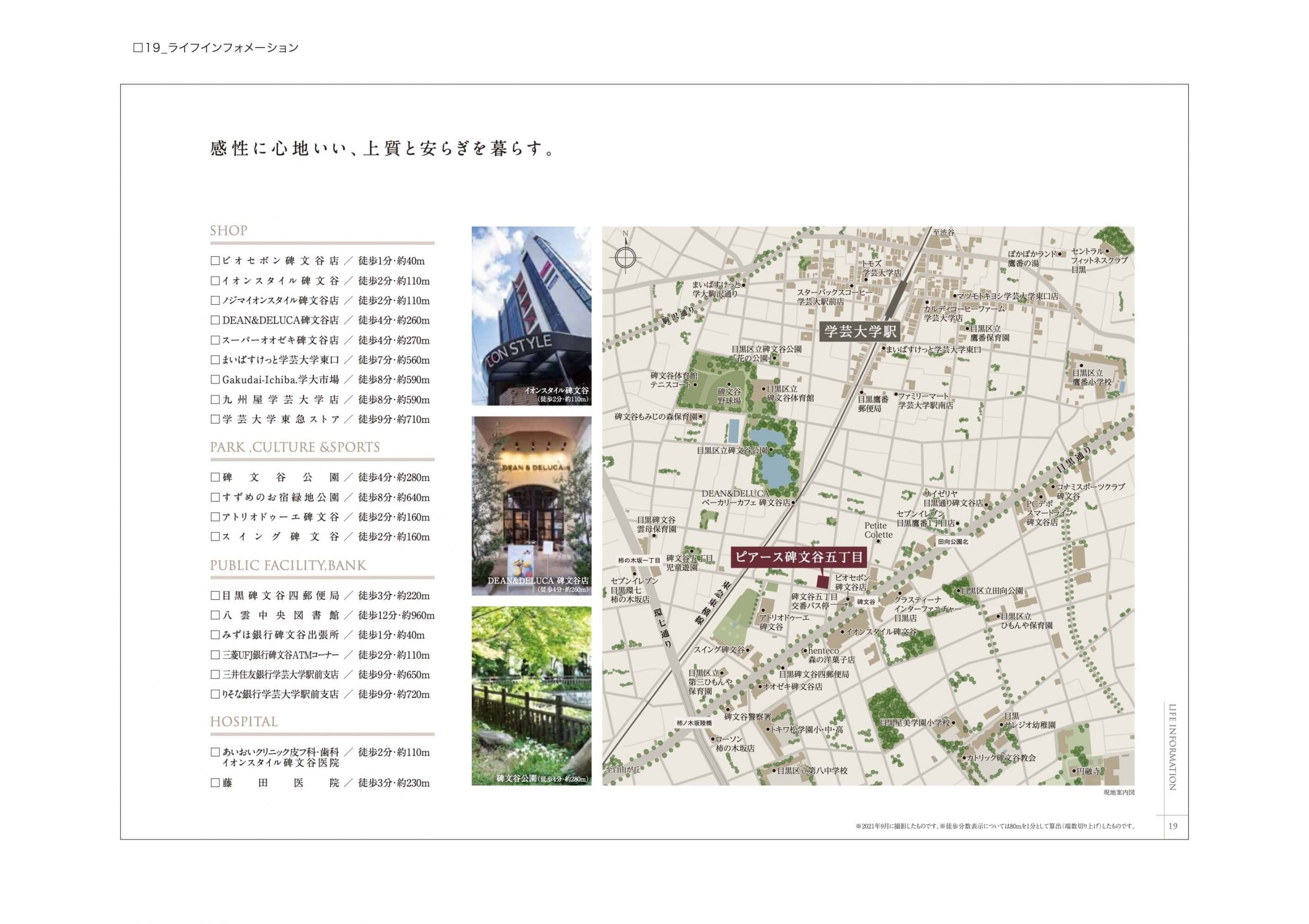Click the henteco森の洋菓子店 map label

click(831, 655)
